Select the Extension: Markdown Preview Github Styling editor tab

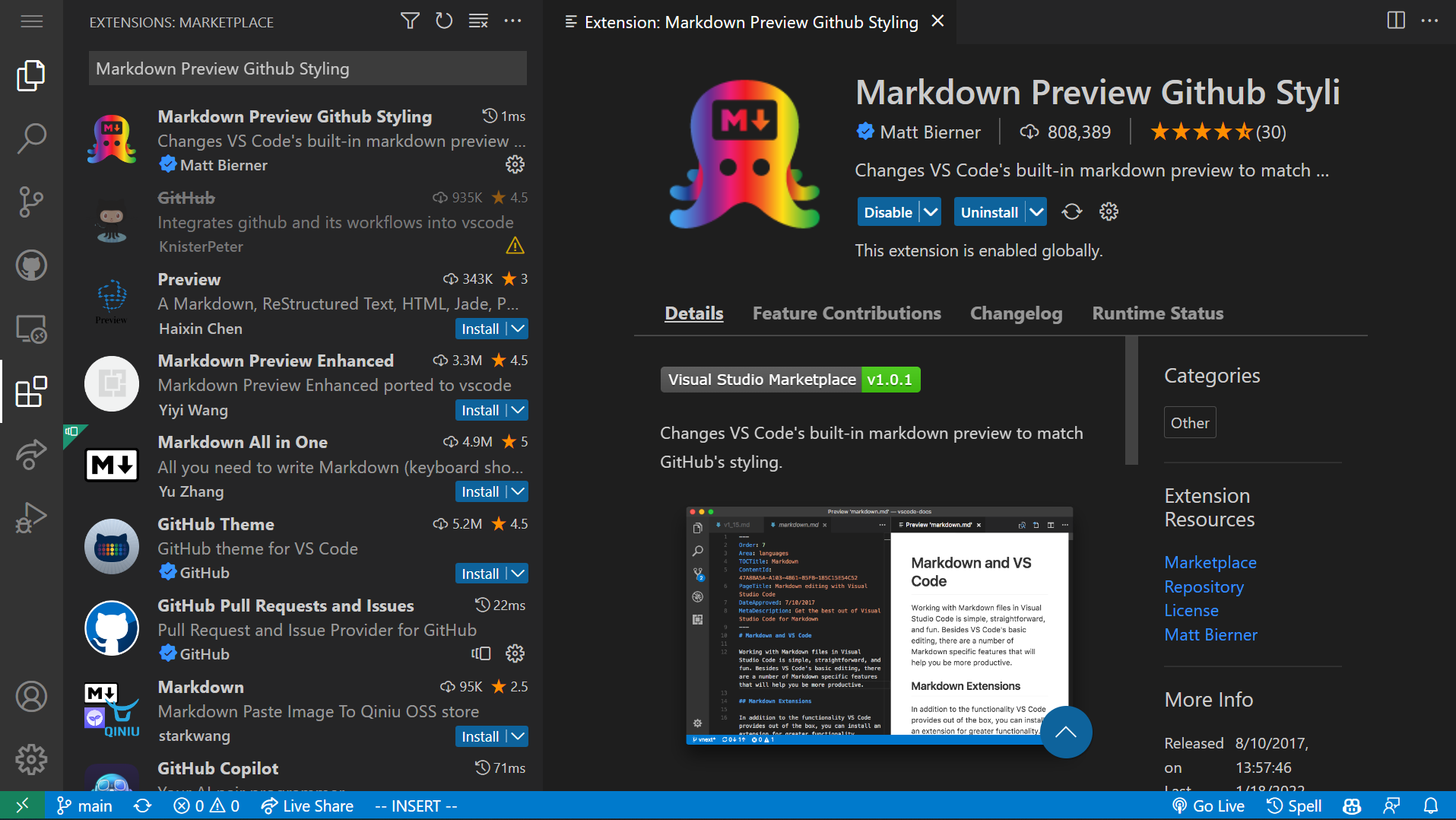click(751, 22)
